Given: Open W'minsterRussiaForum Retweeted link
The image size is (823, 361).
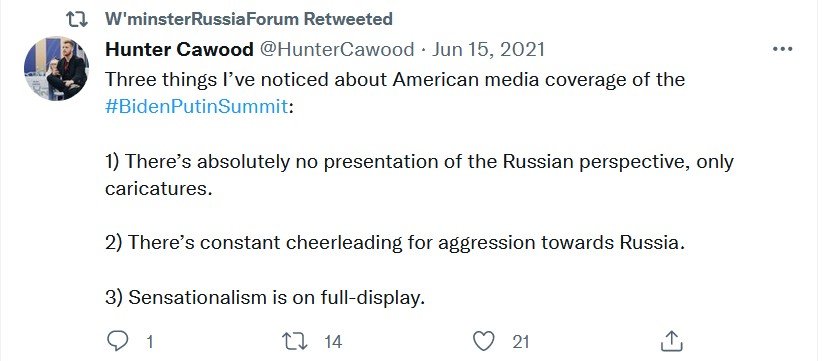Looking at the screenshot, I should pos(249,19).
